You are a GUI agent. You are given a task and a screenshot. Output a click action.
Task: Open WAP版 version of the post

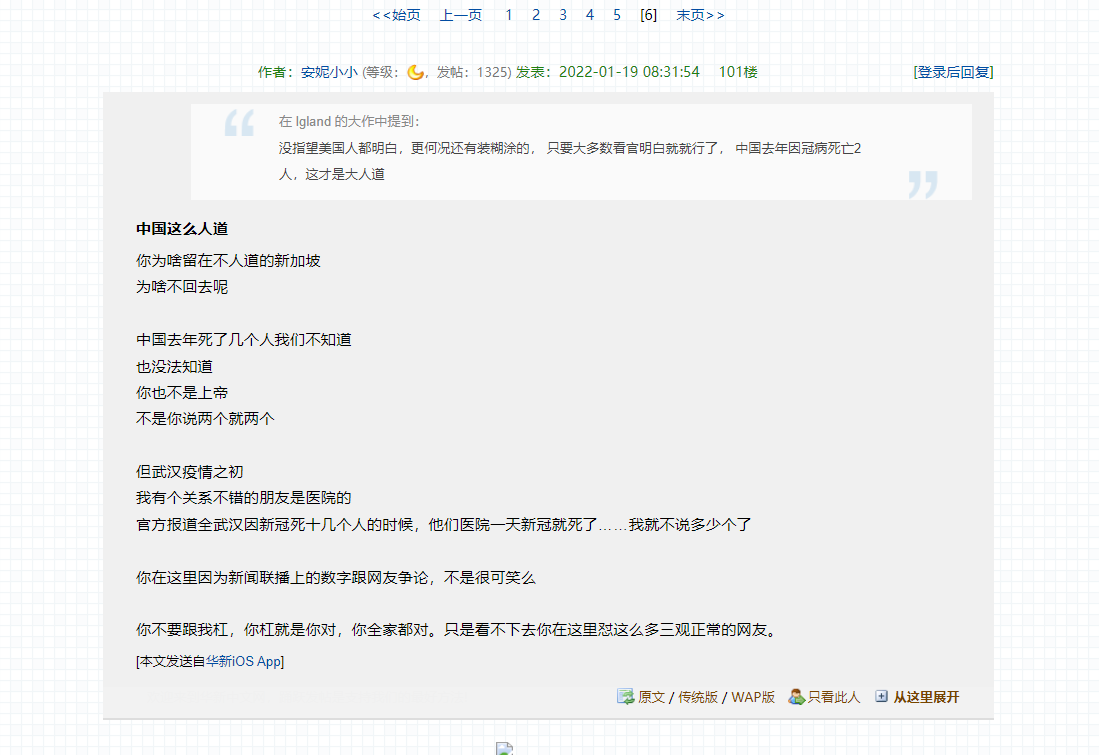pyautogui.click(x=753, y=697)
